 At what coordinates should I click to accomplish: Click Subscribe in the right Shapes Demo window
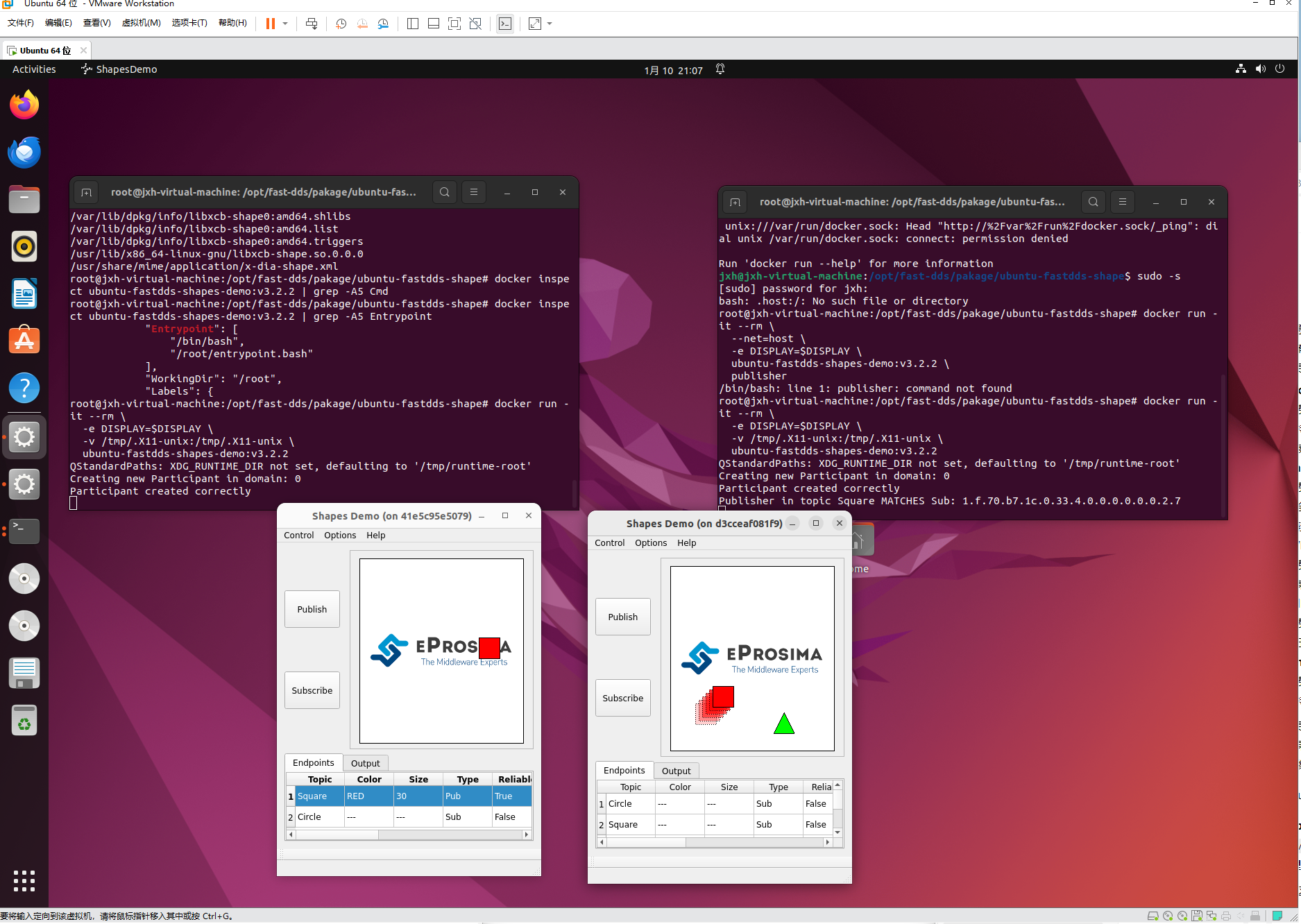coord(622,697)
